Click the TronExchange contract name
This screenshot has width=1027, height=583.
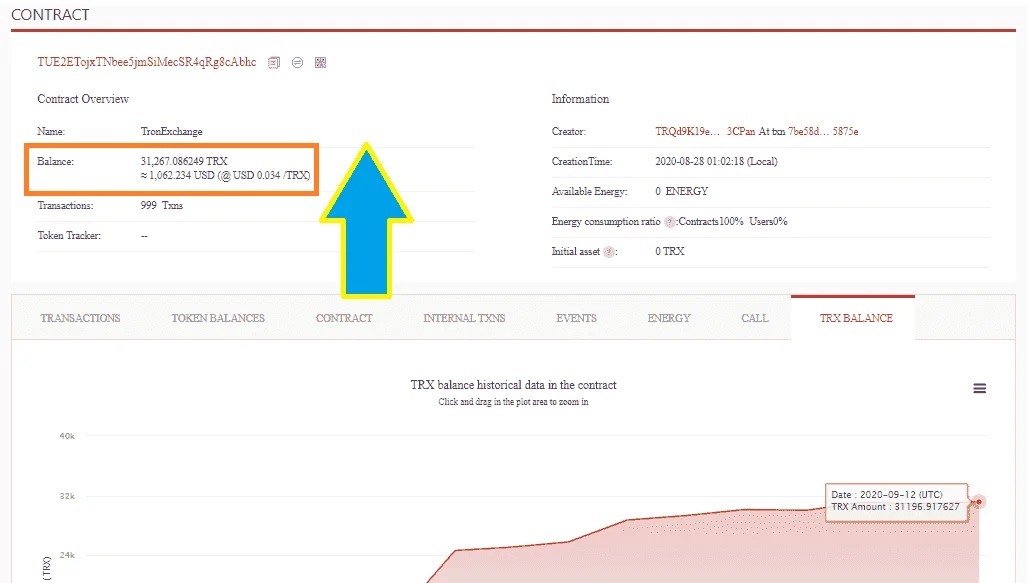point(172,132)
